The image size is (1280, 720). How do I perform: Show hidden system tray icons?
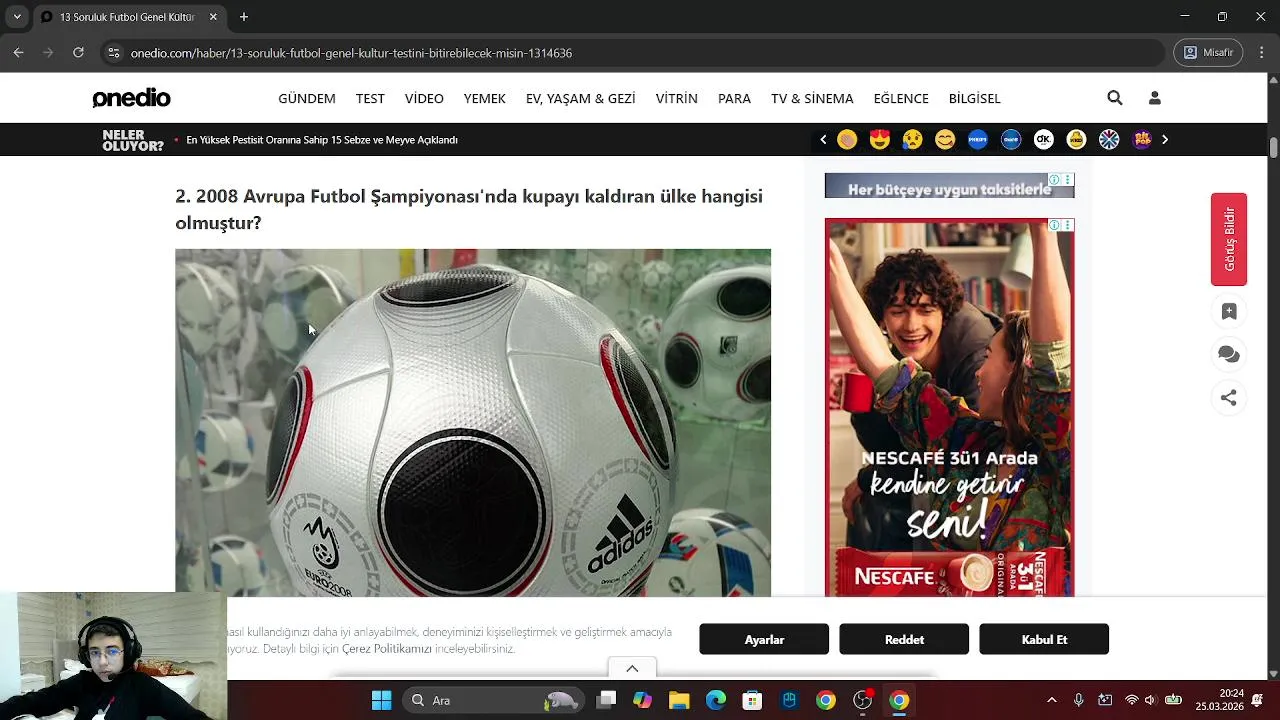coord(1051,700)
